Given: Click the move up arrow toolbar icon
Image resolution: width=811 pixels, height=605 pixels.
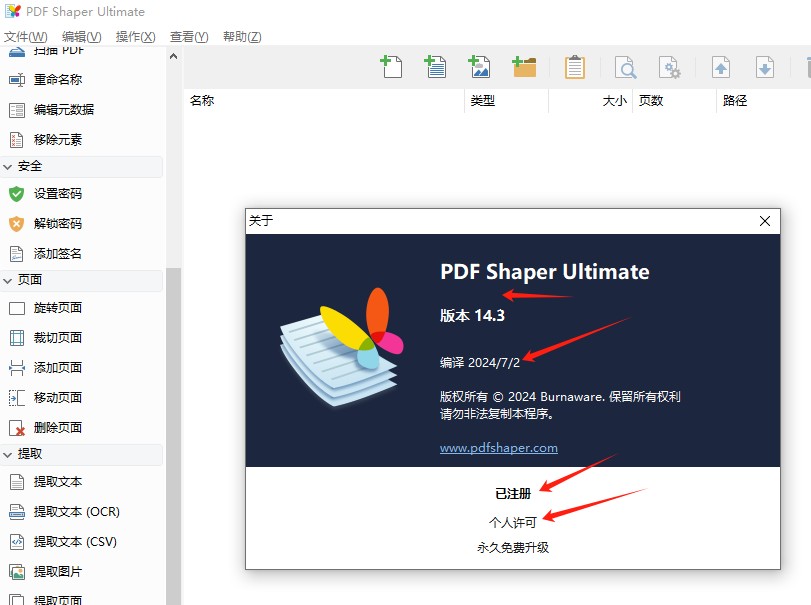Looking at the screenshot, I should tap(720, 67).
